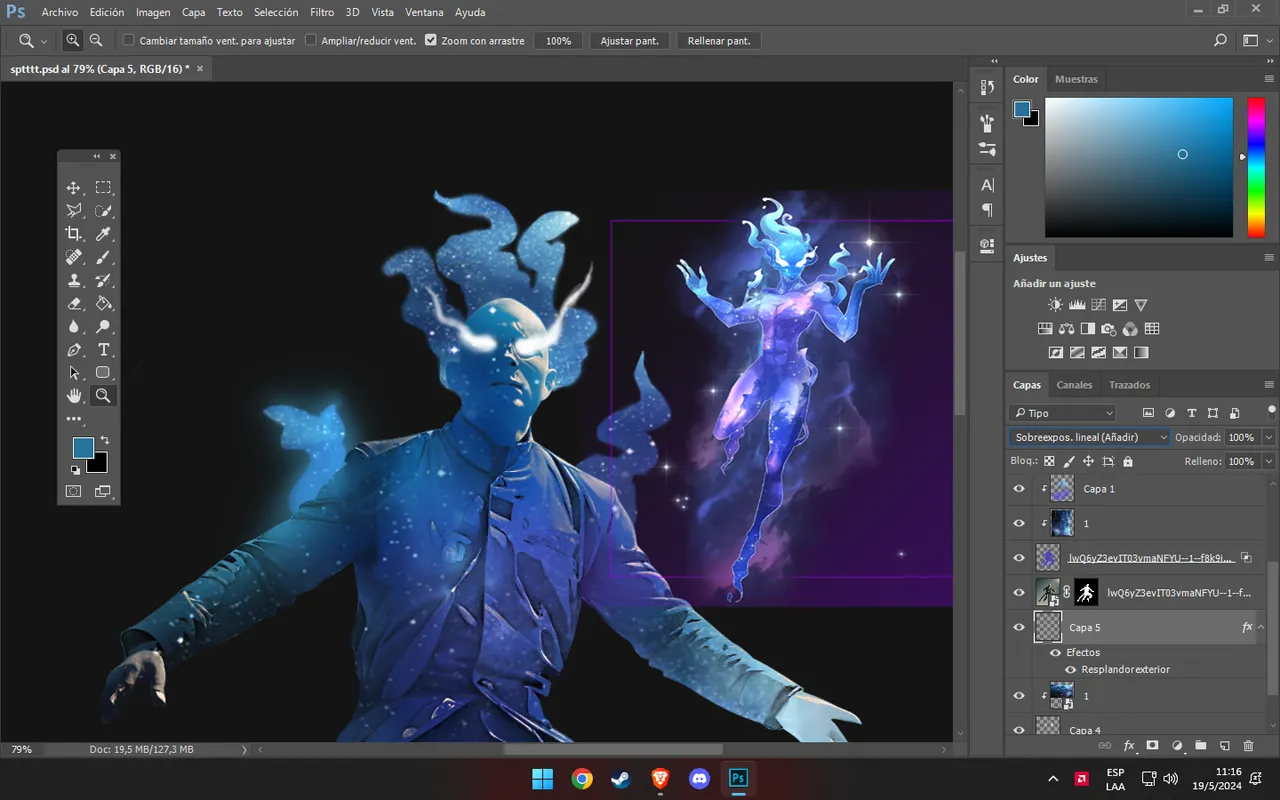Select the Lasso tool
Image resolution: width=1280 pixels, height=800 pixels.
[74, 211]
